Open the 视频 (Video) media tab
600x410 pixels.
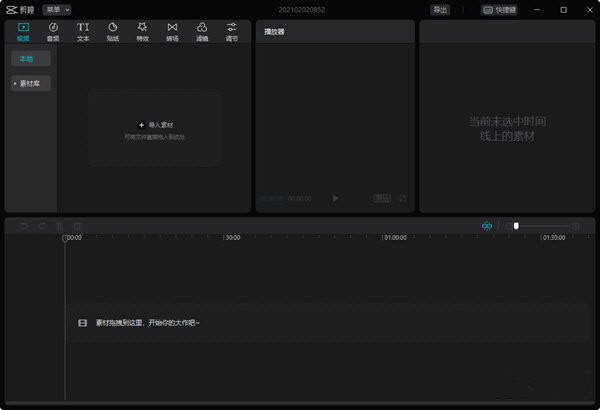click(x=24, y=31)
